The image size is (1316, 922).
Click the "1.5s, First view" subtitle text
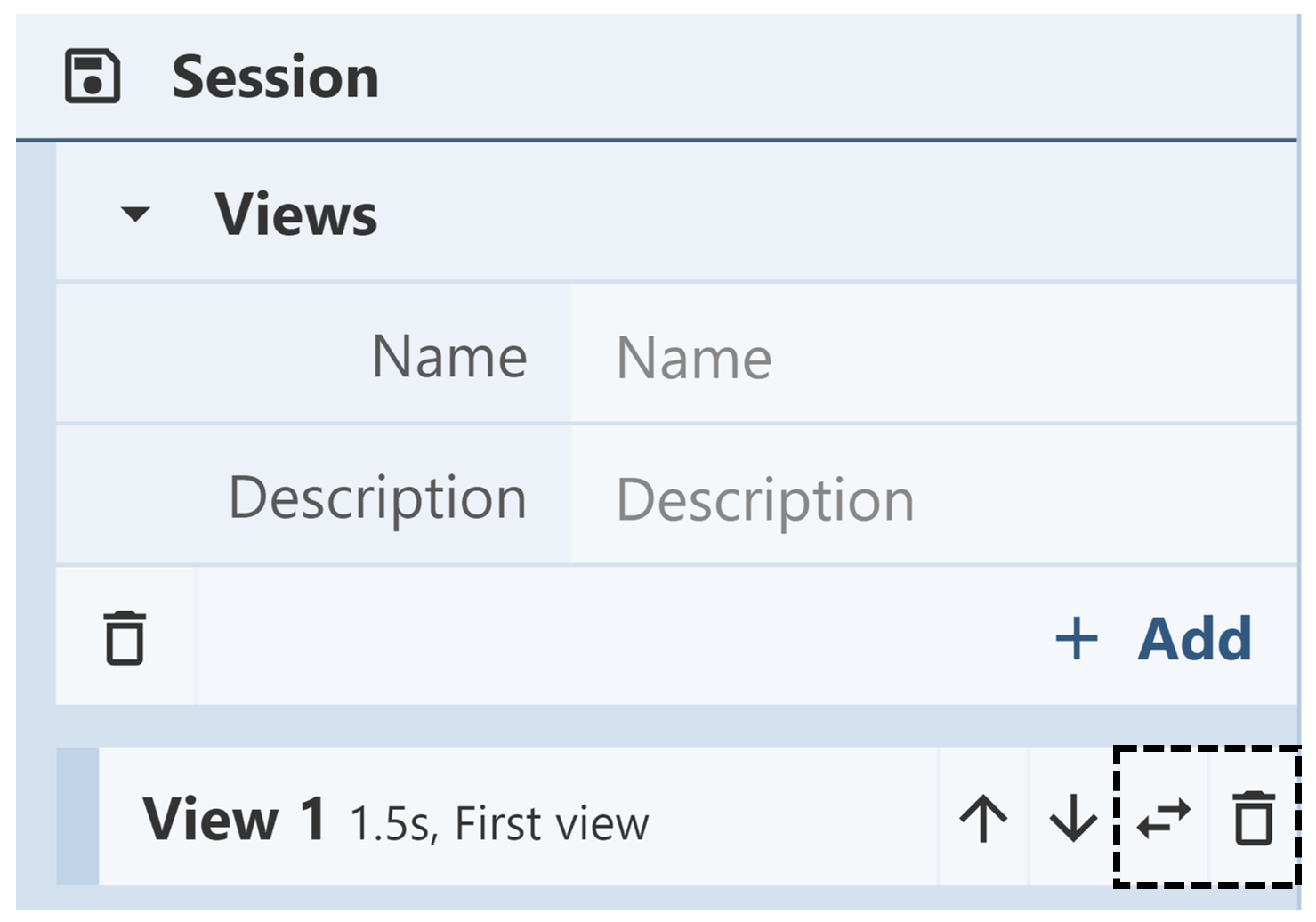[x=499, y=823]
